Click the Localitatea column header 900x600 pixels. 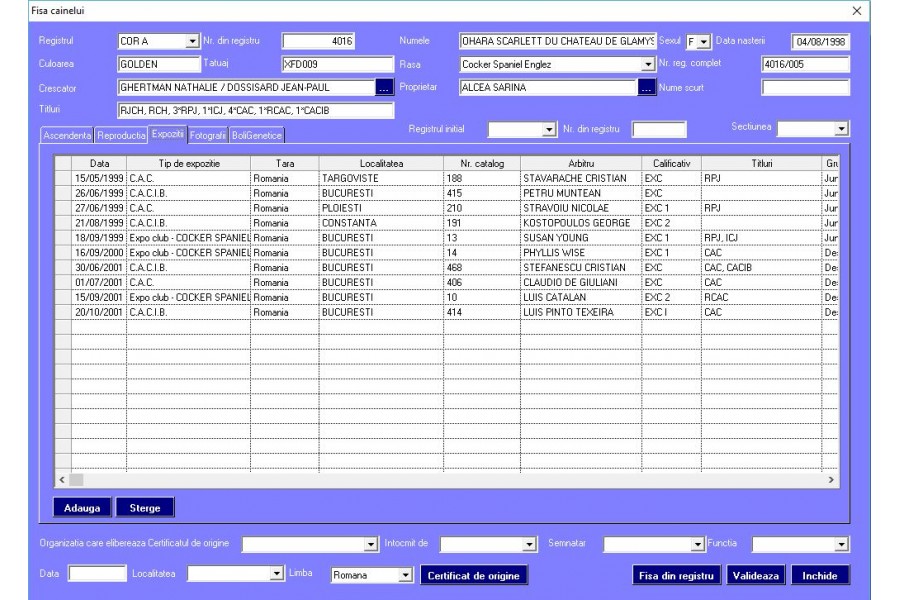(381, 164)
